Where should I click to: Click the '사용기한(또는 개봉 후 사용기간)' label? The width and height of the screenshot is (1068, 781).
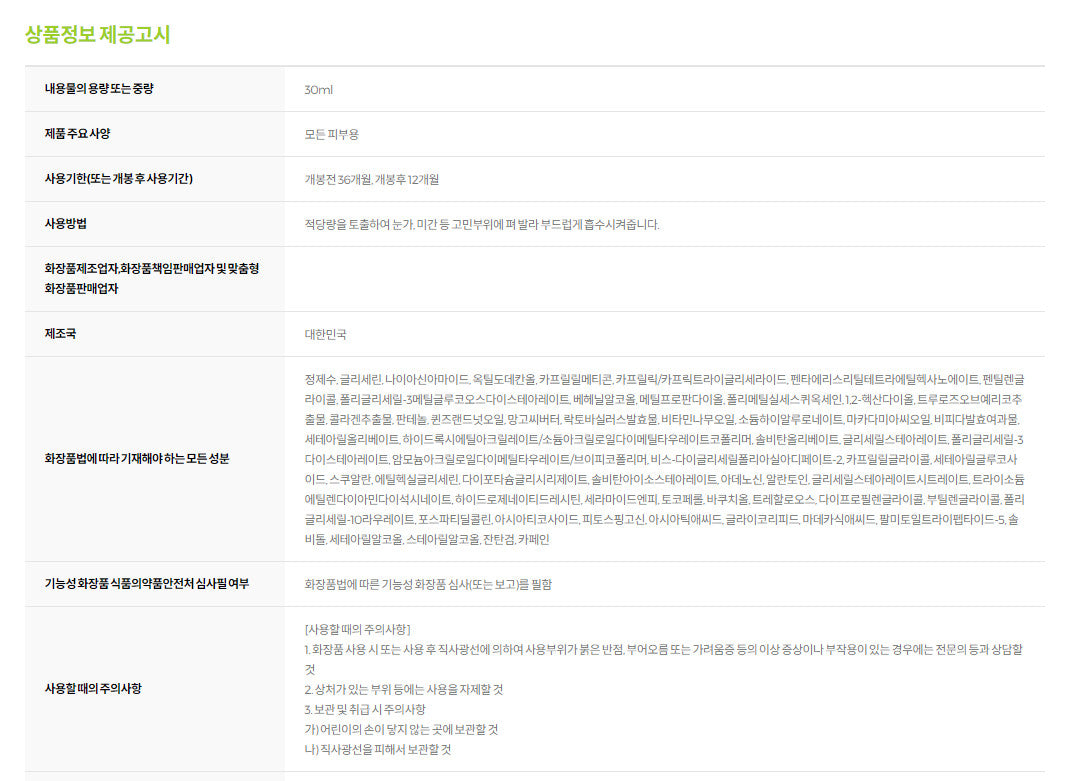[x=118, y=179]
